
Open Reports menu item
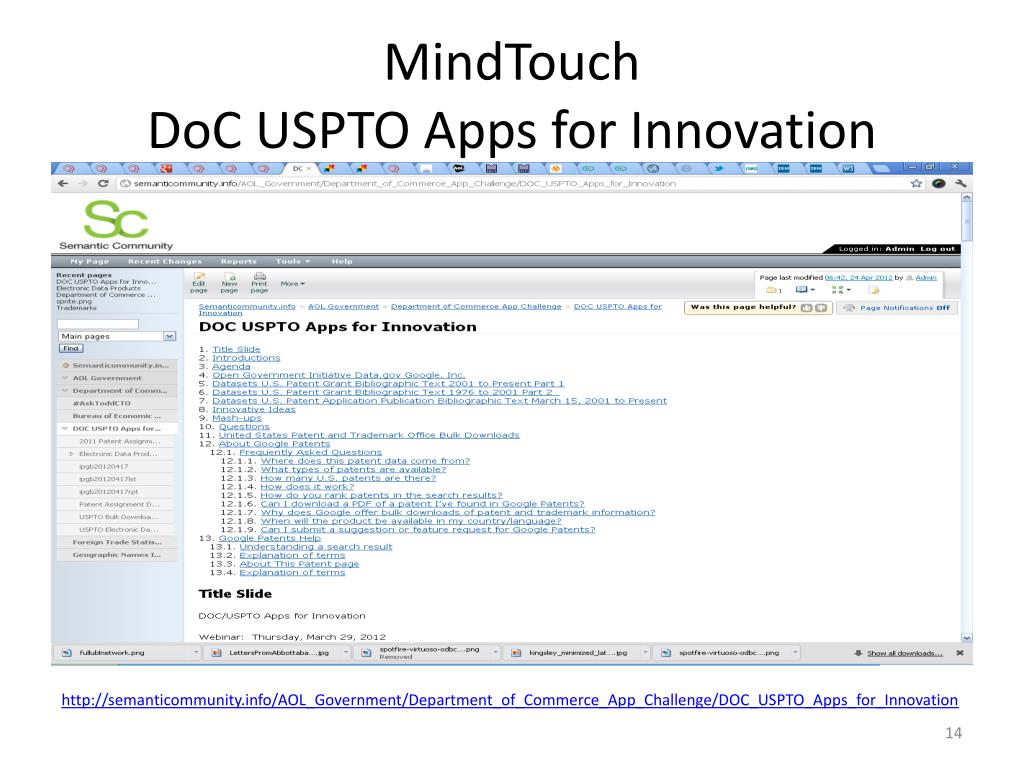coord(238,261)
